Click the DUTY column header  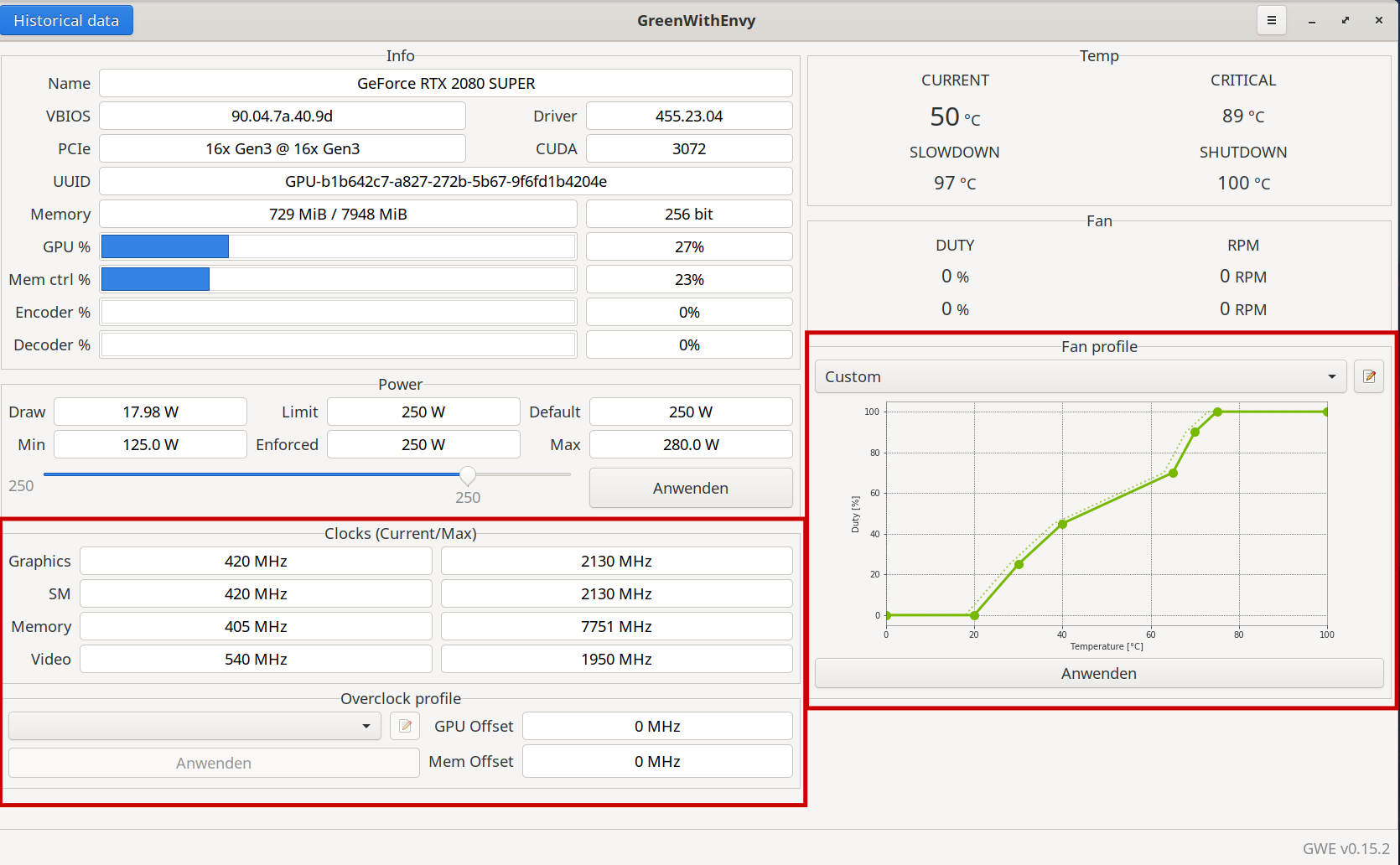[955, 245]
